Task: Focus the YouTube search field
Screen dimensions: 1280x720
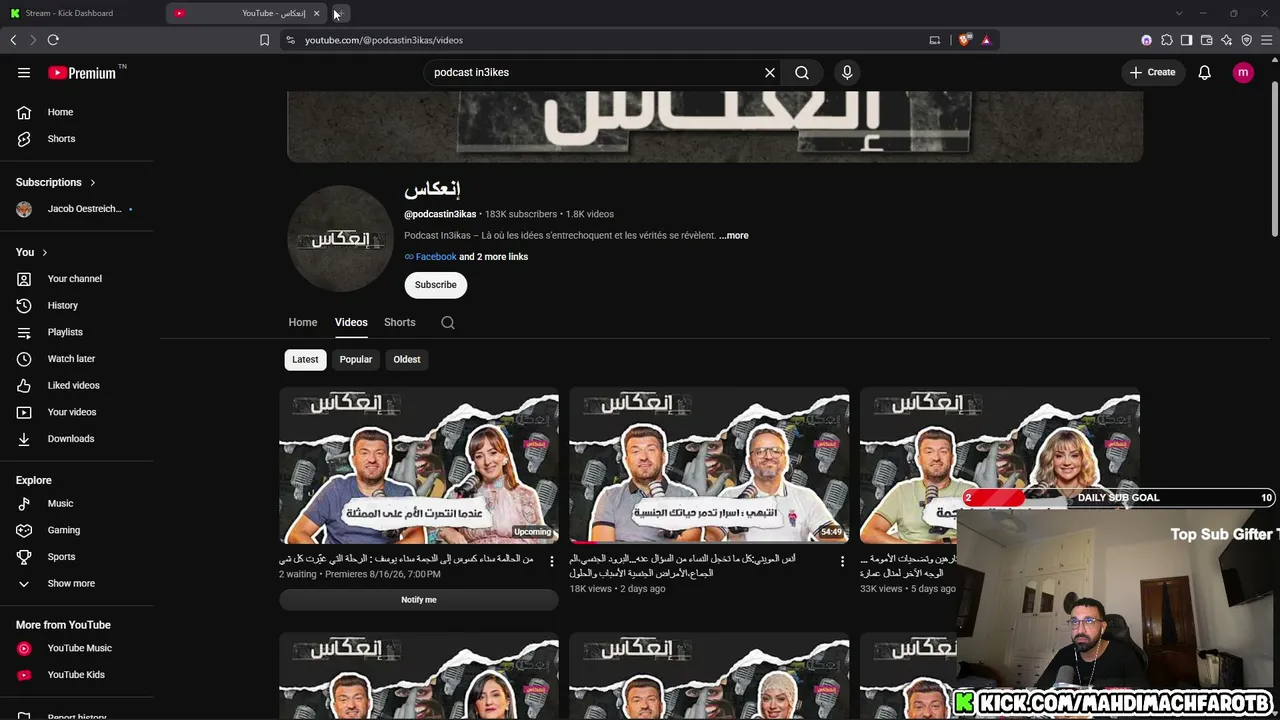Action: [x=595, y=72]
